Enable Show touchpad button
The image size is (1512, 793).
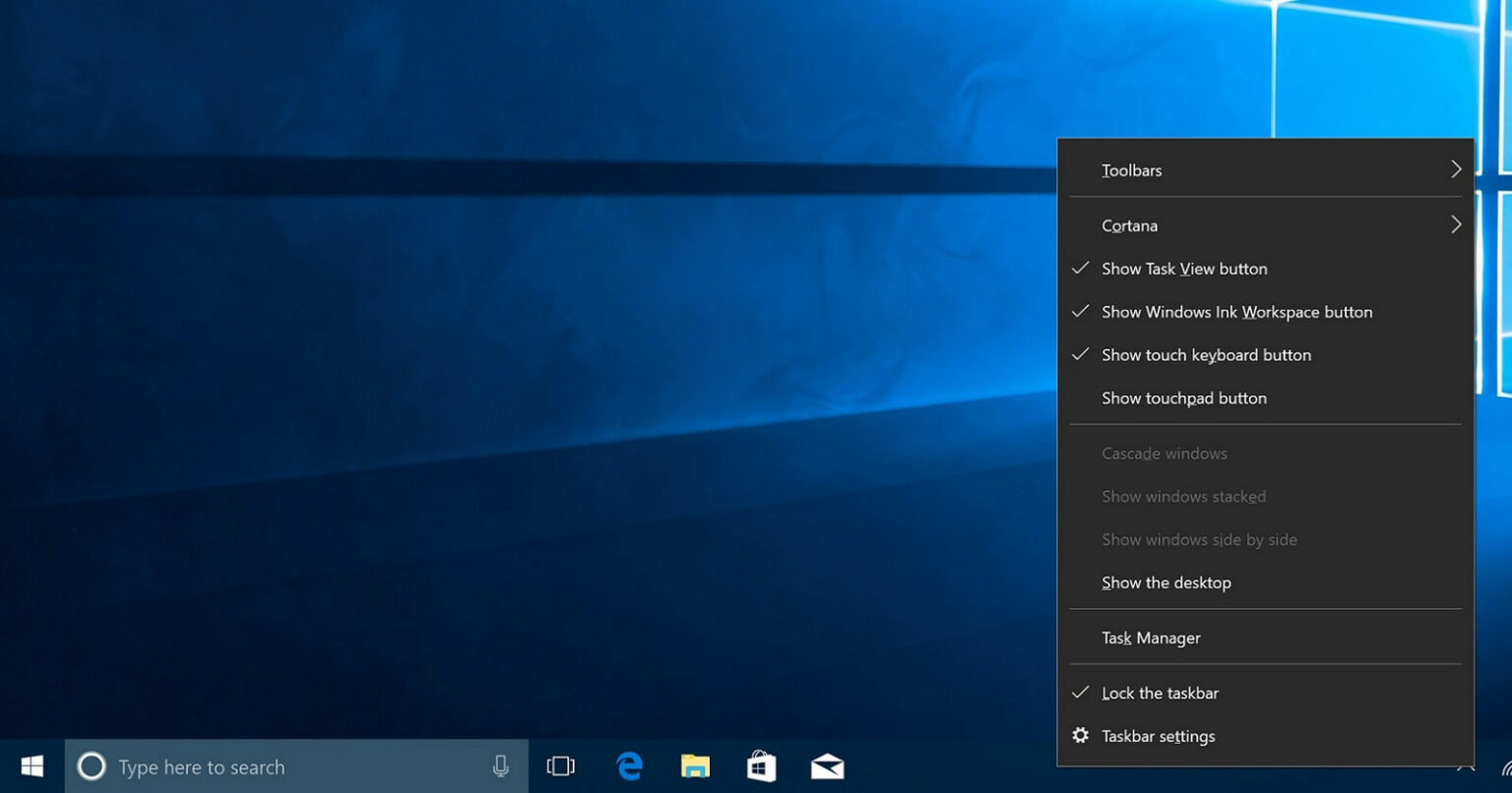(x=1183, y=397)
